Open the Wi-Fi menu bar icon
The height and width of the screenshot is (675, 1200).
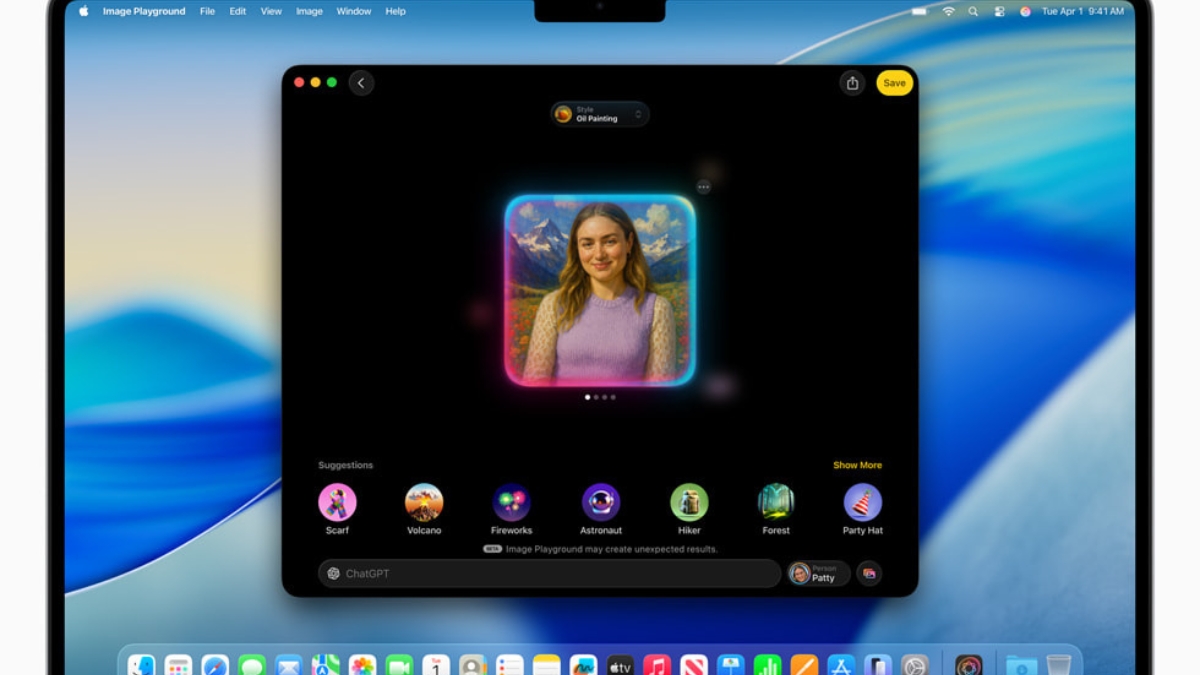[x=948, y=11]
